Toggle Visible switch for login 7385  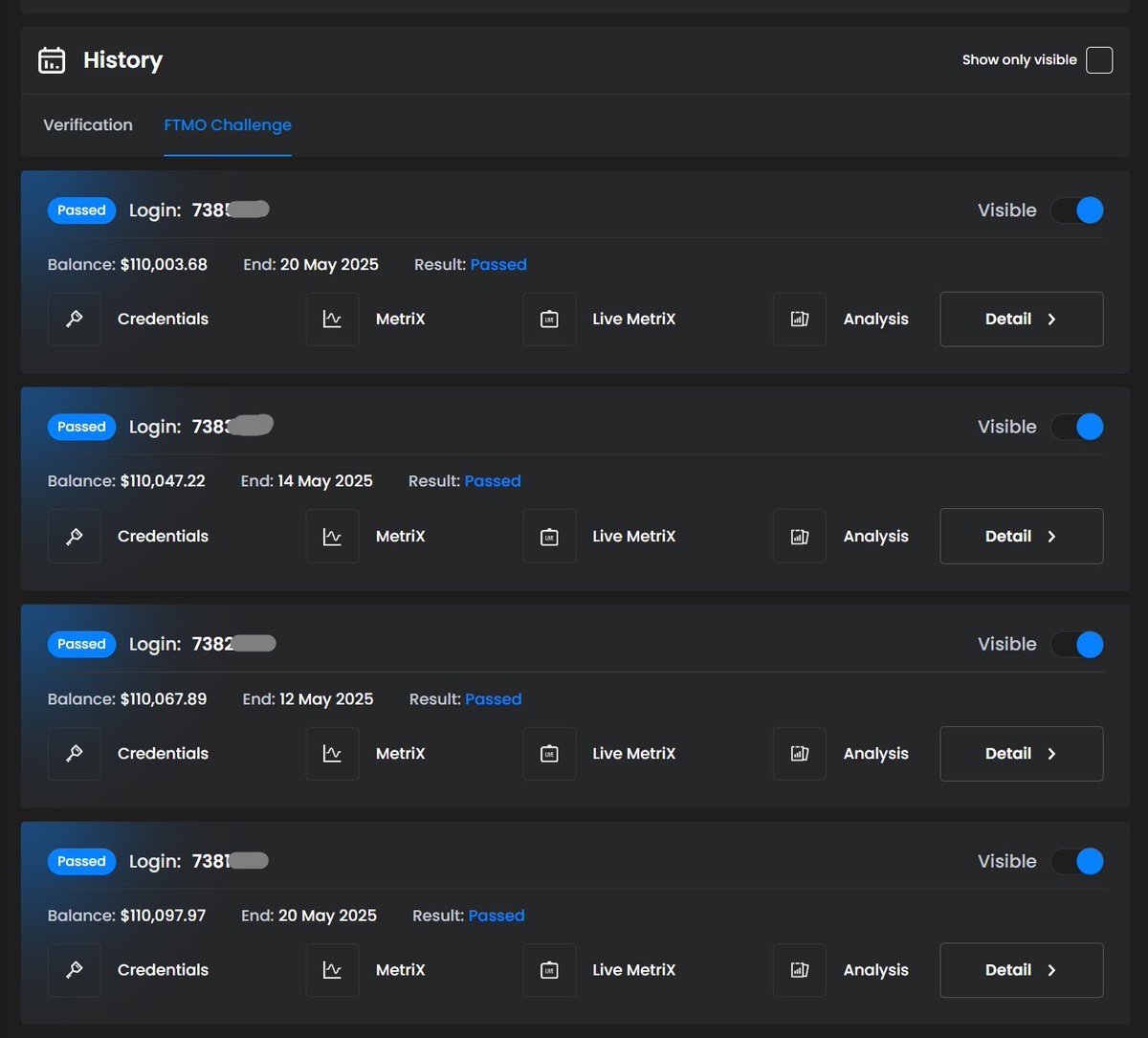click(1077, 210)
